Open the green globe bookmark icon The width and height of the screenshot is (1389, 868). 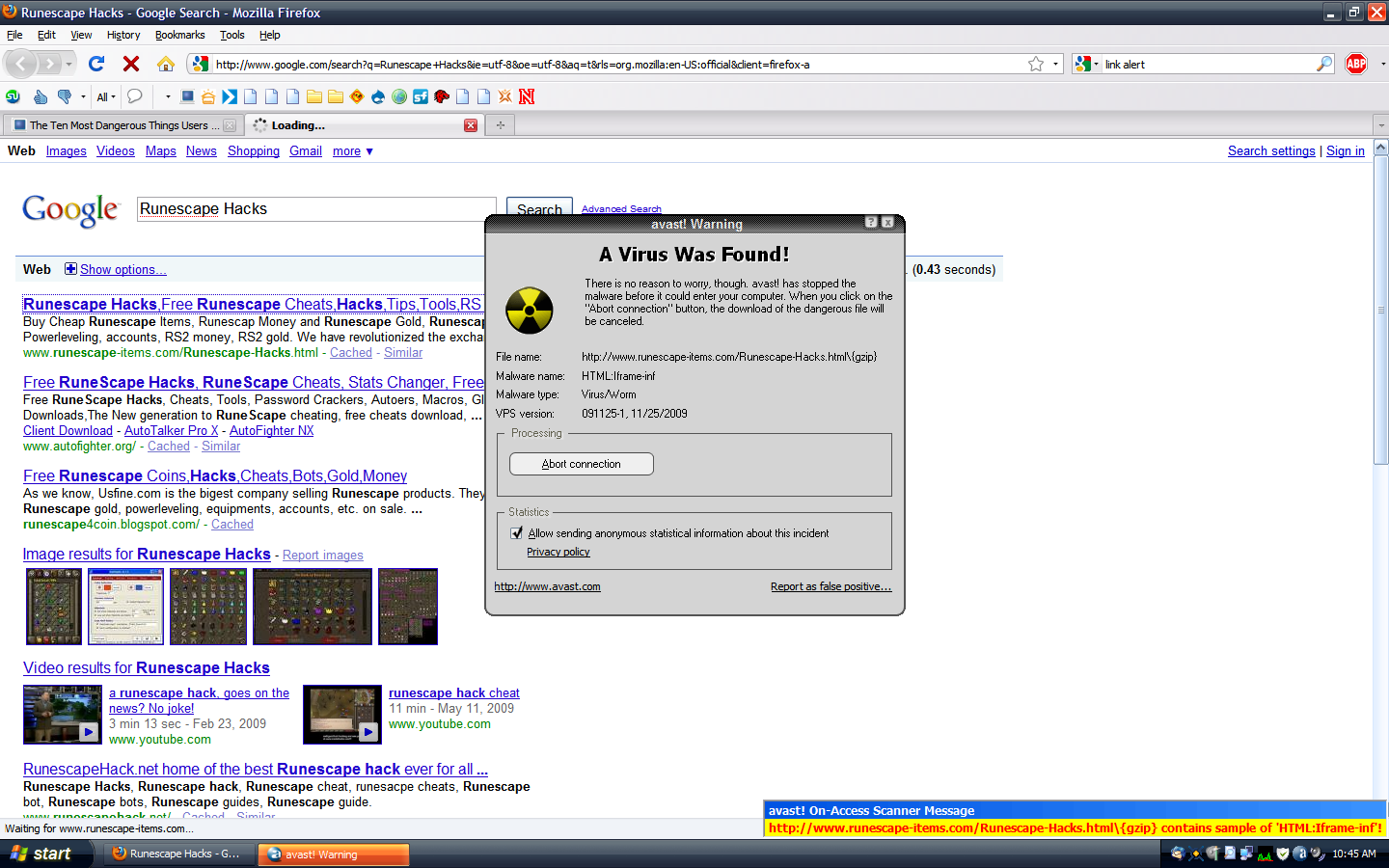pyautogui.click(x=399, y=96)
